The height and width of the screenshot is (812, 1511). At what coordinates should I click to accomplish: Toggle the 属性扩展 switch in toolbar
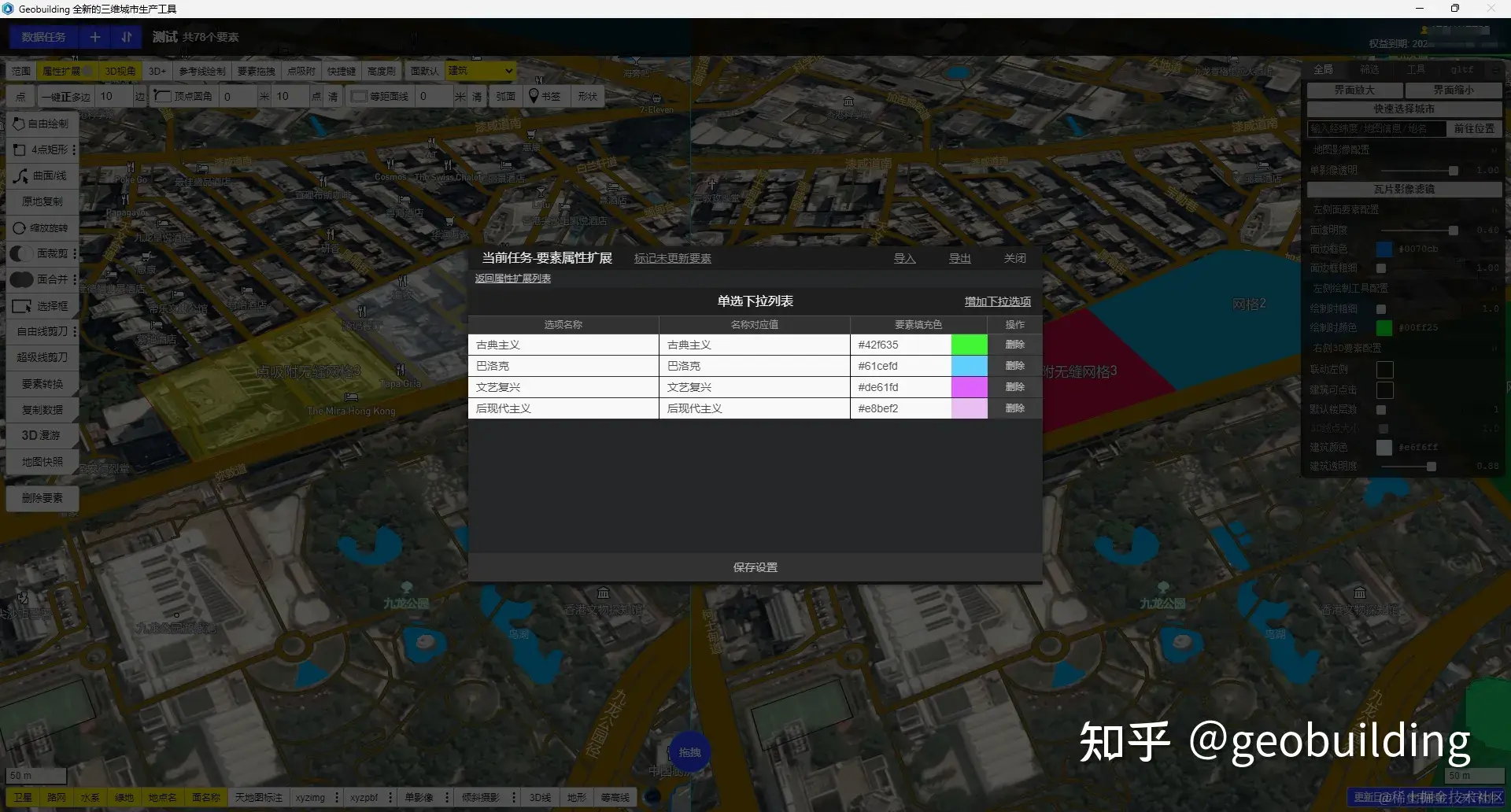coord(89,71)
